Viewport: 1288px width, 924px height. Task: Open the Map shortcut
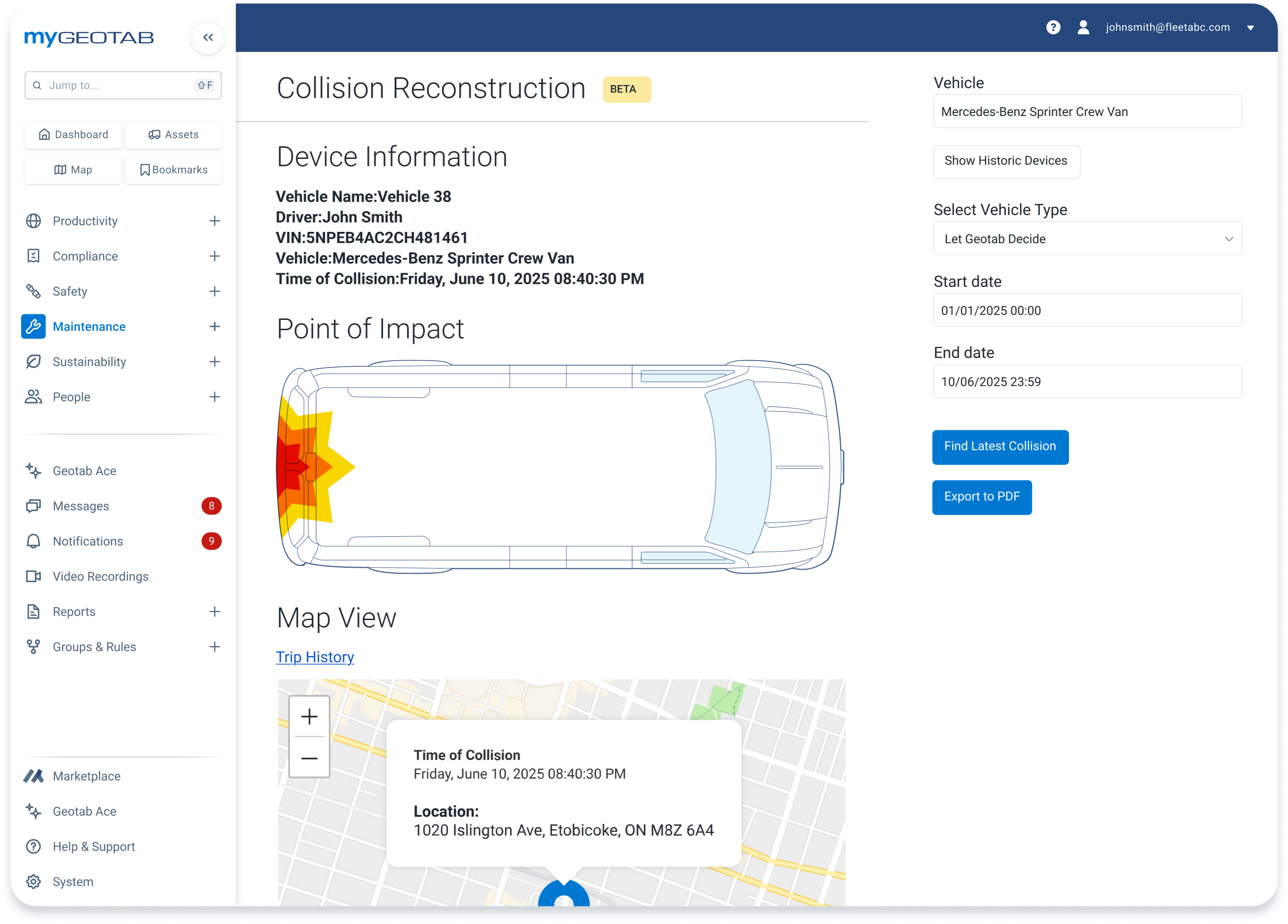pos(73,170)
